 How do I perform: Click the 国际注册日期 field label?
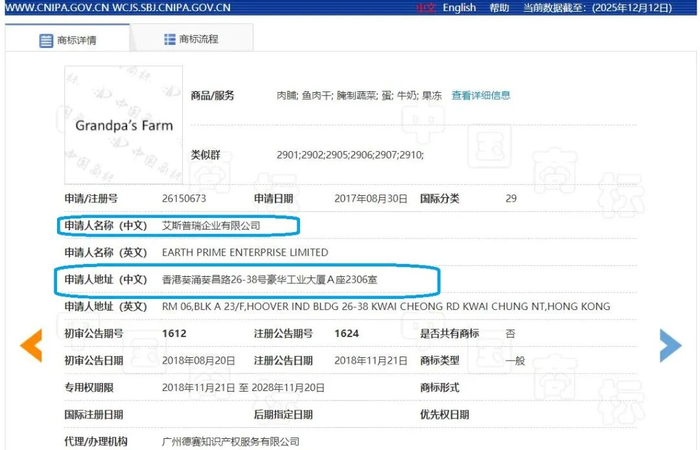[94, 414]
